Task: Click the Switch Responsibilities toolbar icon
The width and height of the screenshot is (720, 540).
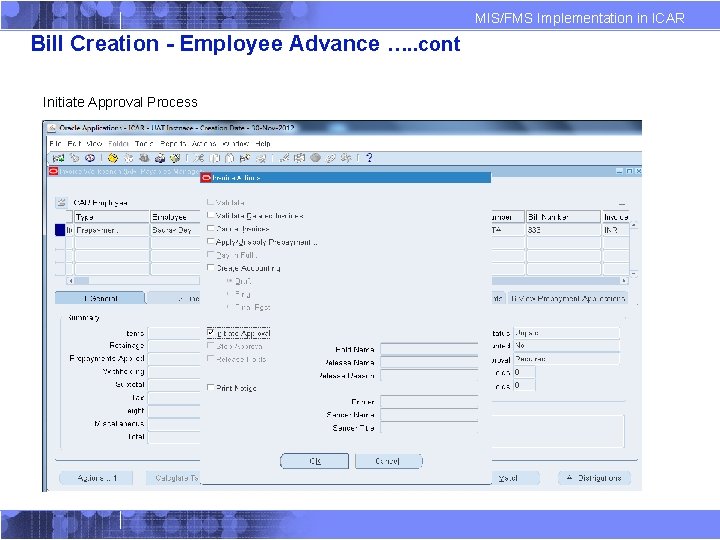Action: [x=144, y=158]
